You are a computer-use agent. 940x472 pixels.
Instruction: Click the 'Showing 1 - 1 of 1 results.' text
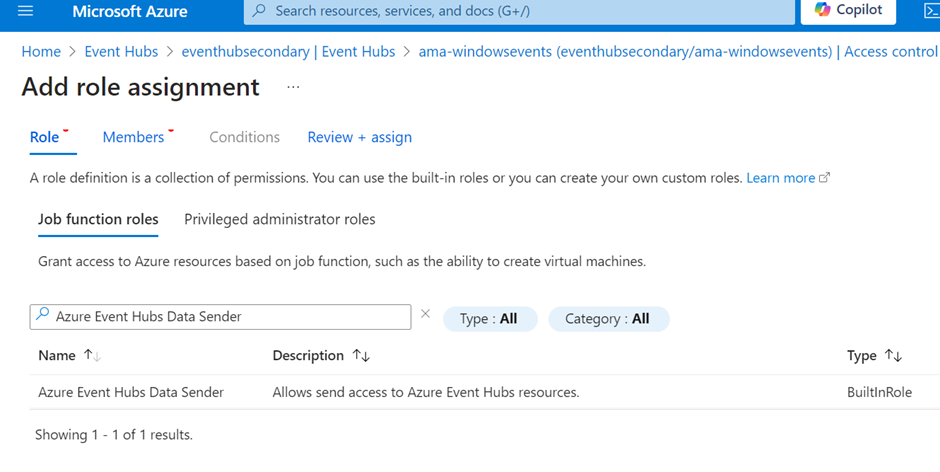[114, 435]
